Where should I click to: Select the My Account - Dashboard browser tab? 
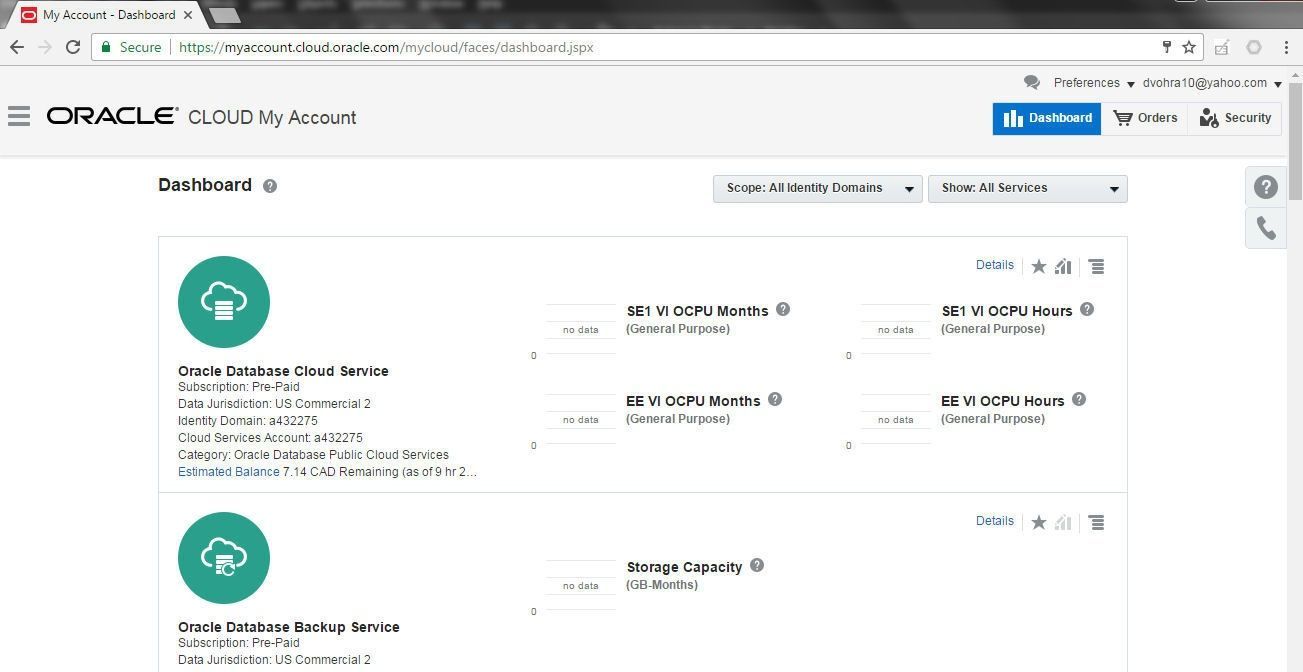point(108,15)
